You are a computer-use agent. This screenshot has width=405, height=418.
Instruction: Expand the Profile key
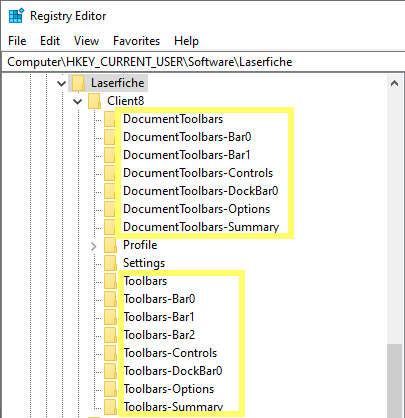pos(94,246)
